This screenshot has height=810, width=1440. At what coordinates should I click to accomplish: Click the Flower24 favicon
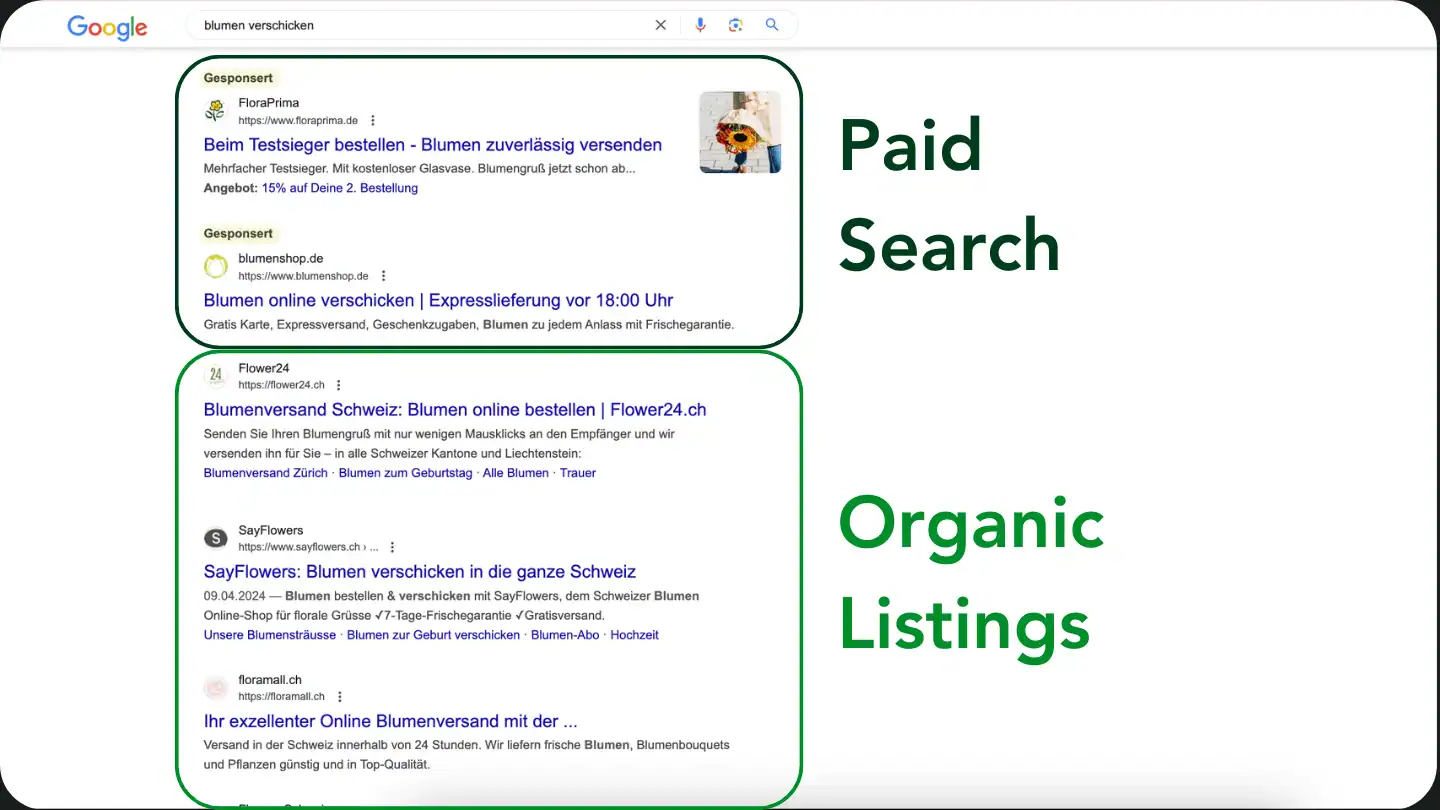pos(215,376)
